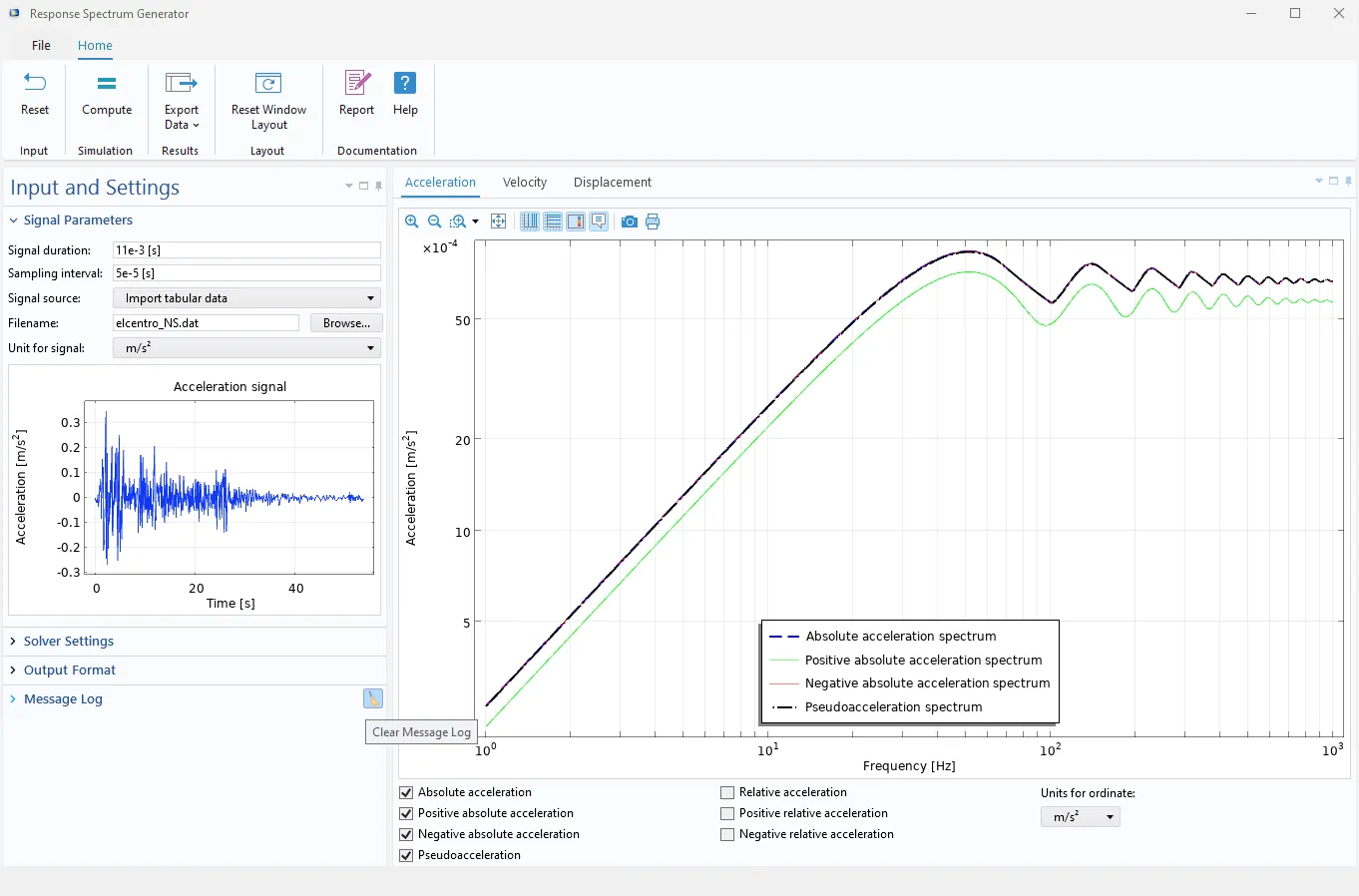
Task: Disable the Pseudoacceleration checkbox
Action: point(406,855)
